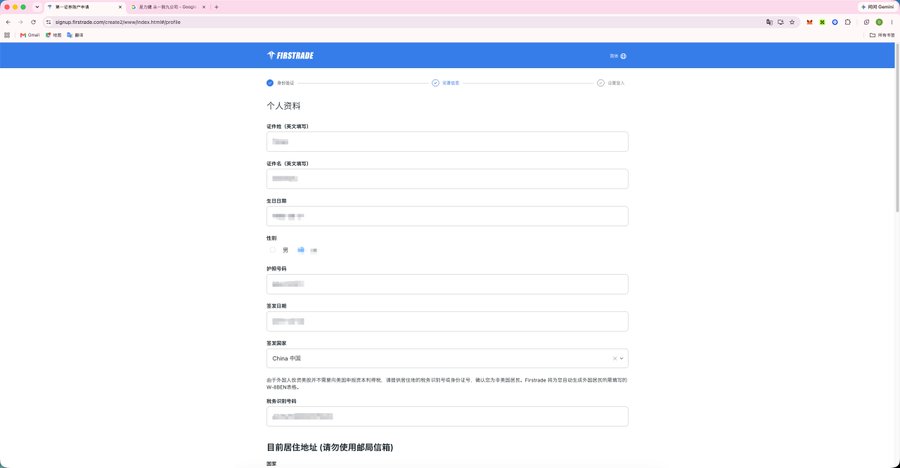Click the Ask Gemini button
900x468 pixels.
click(x=878, y=7)
